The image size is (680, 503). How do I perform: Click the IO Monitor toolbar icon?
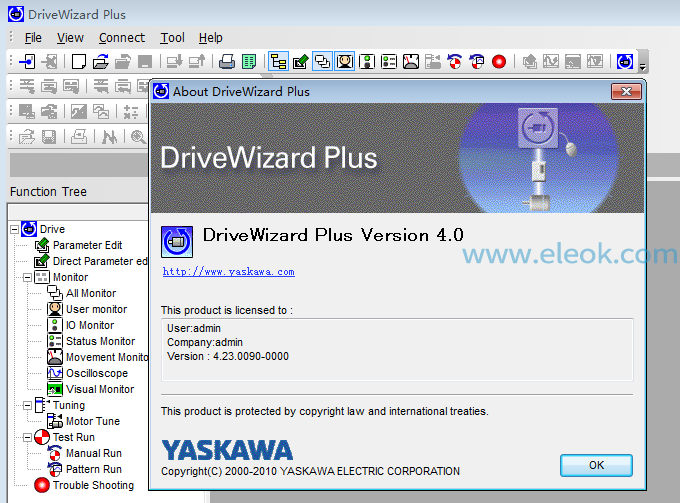click(367, 62)
